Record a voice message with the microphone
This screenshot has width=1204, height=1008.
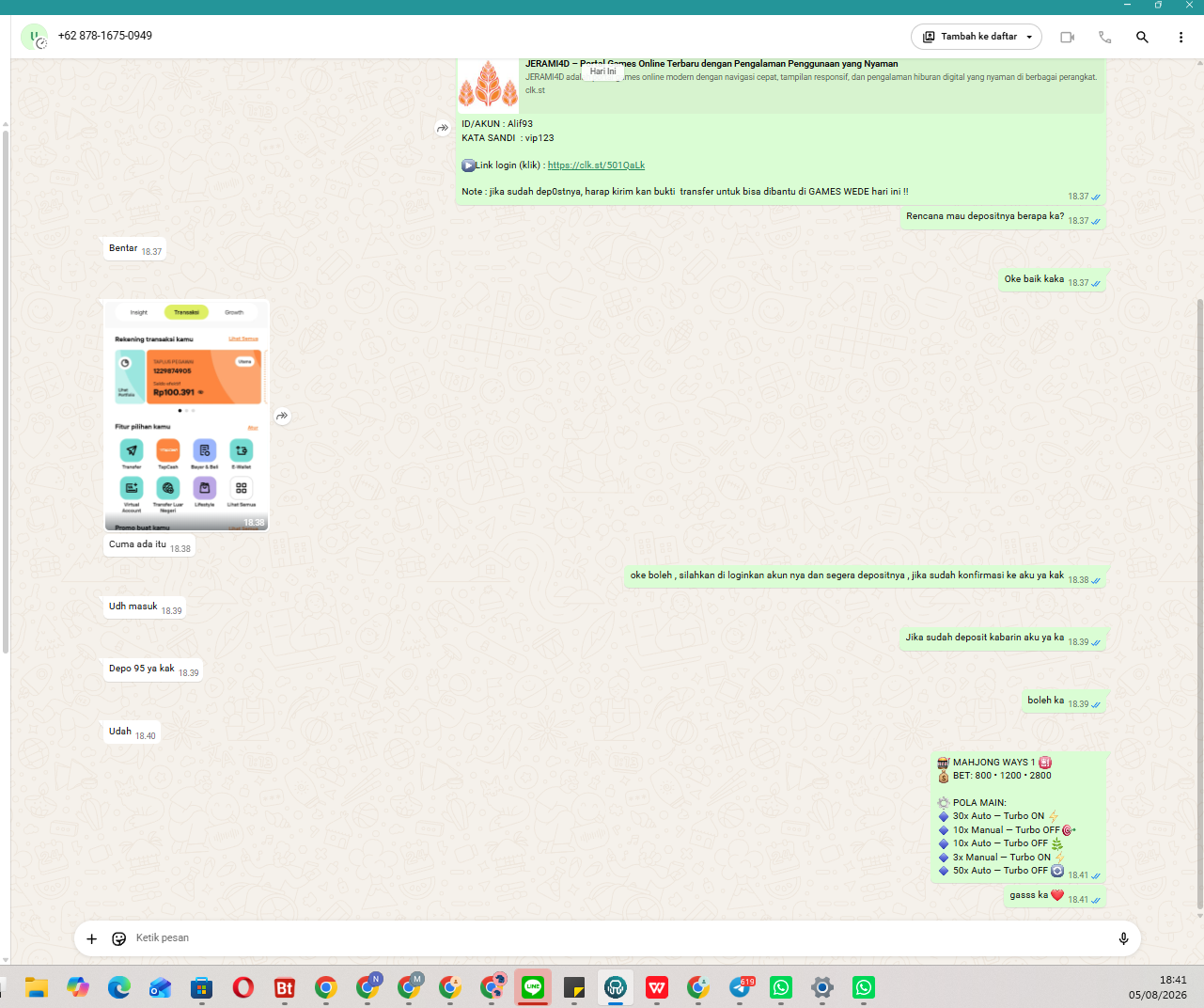pos(1123,938)
